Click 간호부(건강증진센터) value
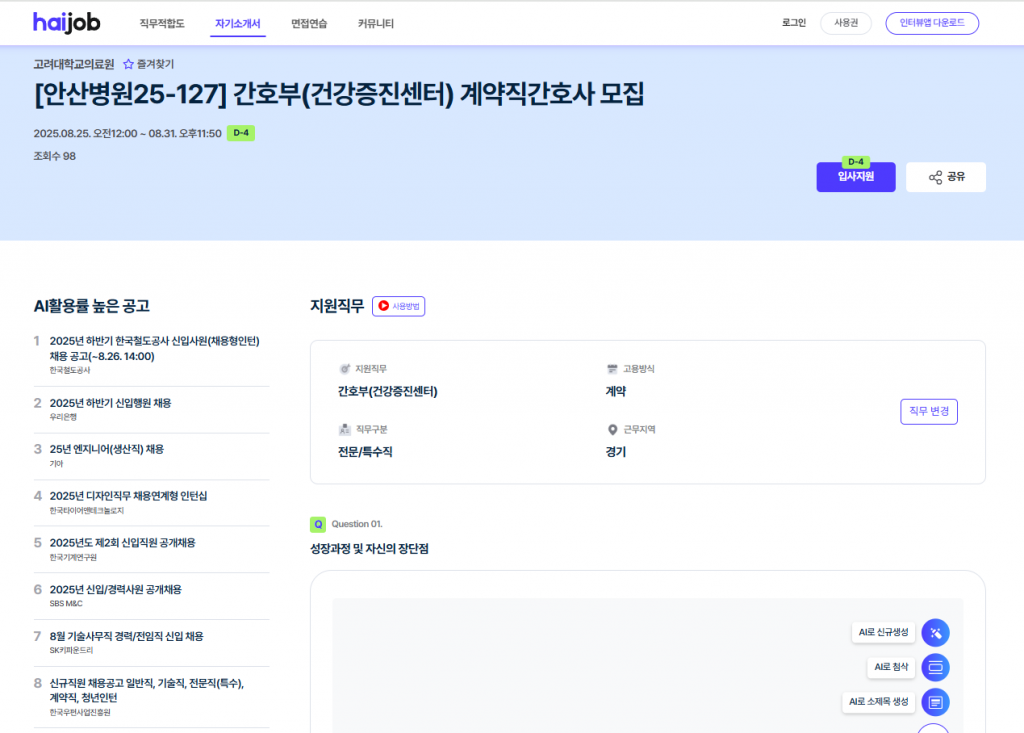This screenshot has height=733, width=1024. pos(387,391)
